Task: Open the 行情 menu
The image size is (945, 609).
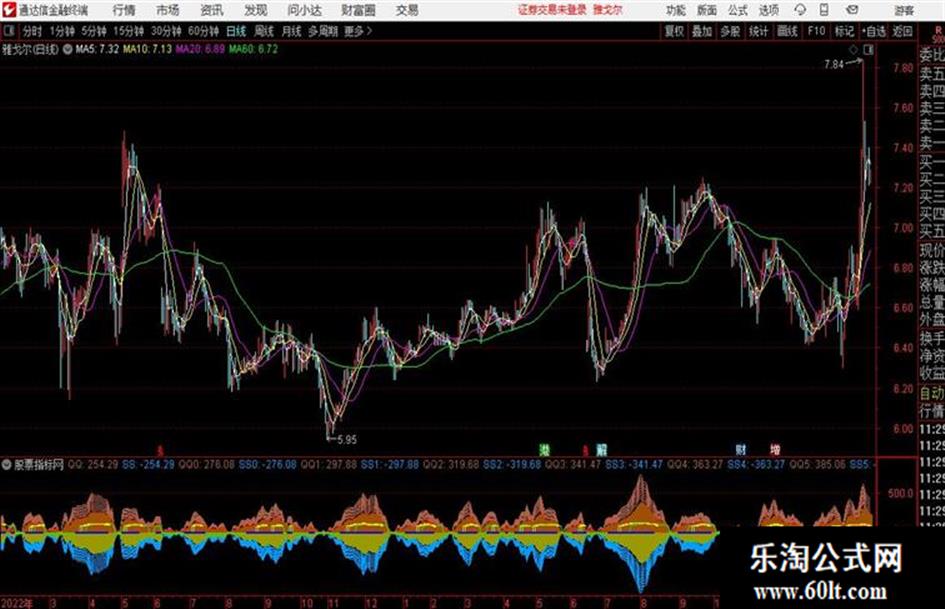Action: [x=124, y=10]
